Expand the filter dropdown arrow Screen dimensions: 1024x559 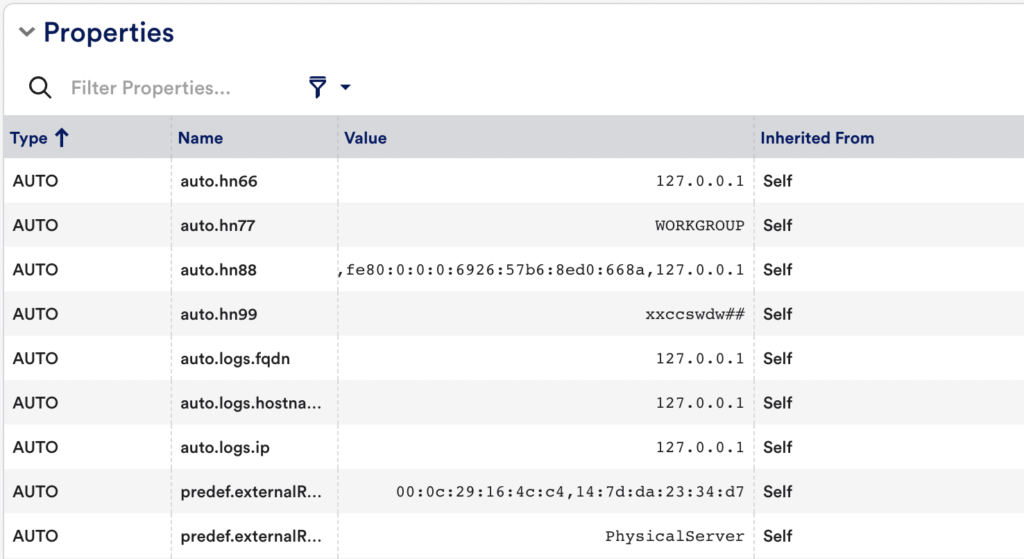pyautogui.click(x=345, y=87)
